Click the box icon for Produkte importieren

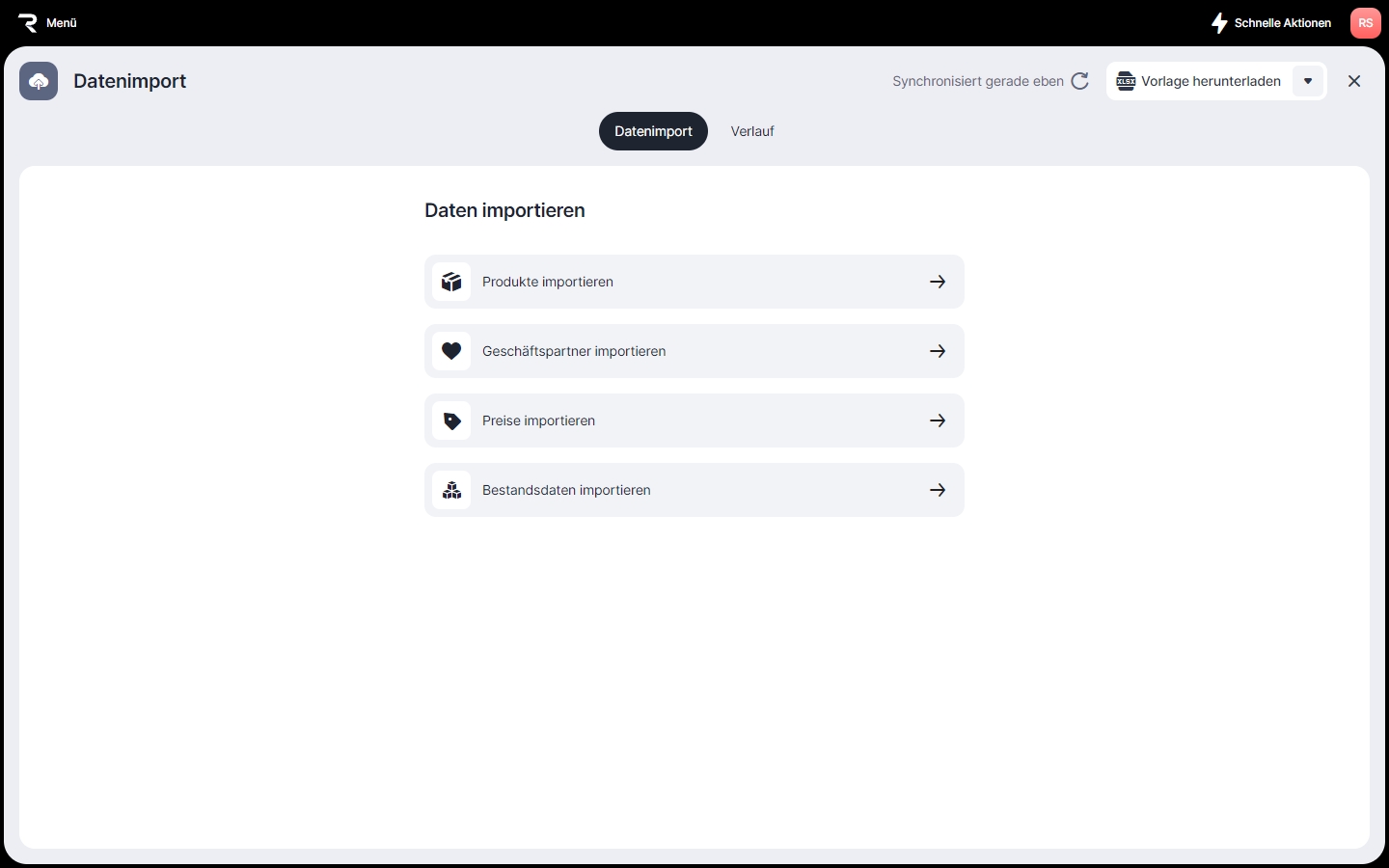point(451,282)
